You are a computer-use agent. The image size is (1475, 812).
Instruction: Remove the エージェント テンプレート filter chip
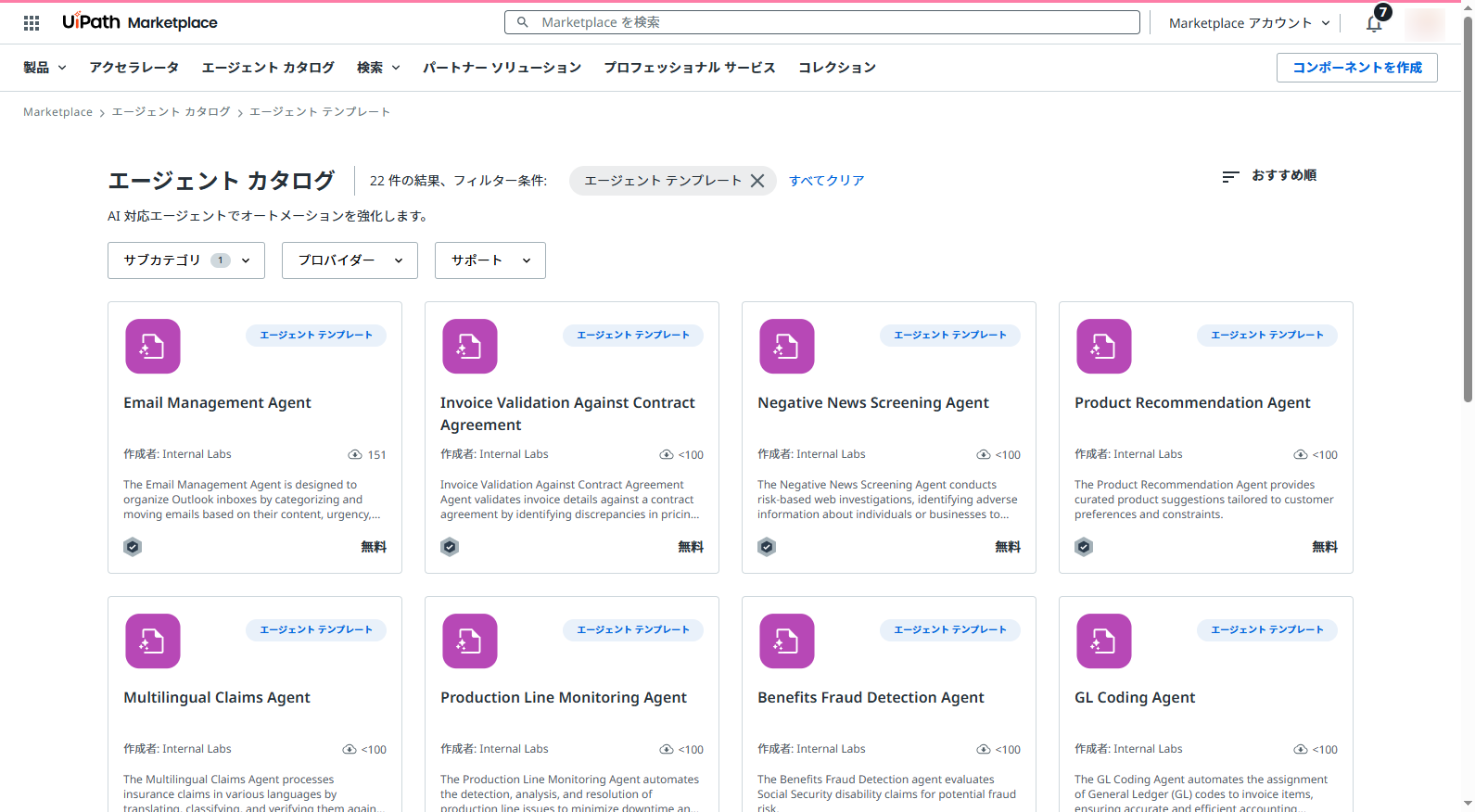point(757,181)
